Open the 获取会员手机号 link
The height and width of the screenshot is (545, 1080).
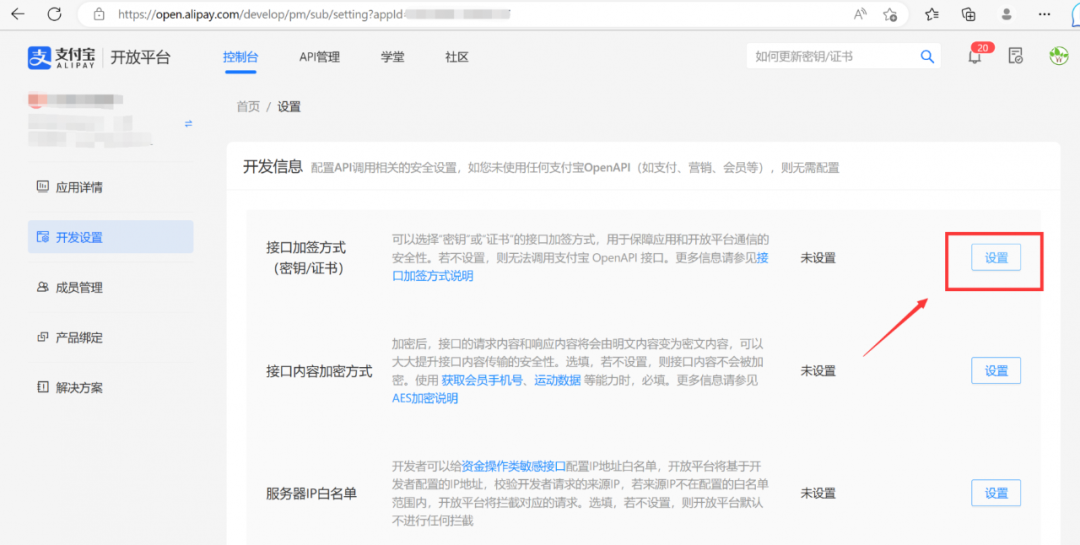pos(481,380)
